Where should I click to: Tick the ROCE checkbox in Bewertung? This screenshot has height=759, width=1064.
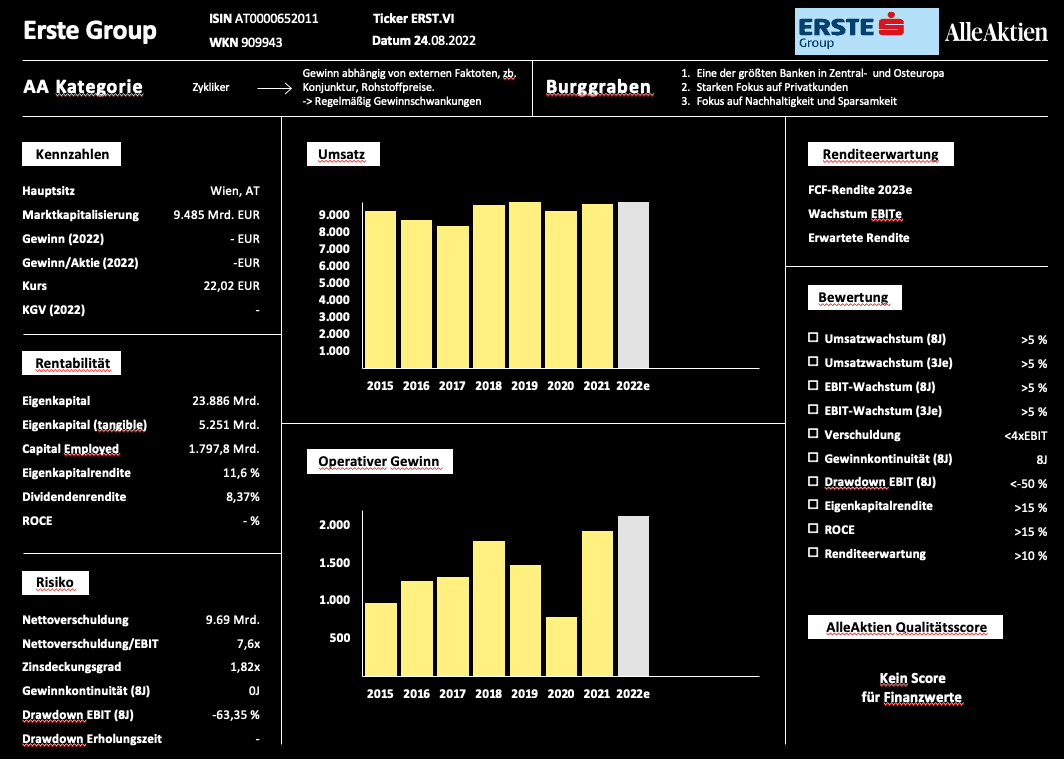(x=812, y=529)
